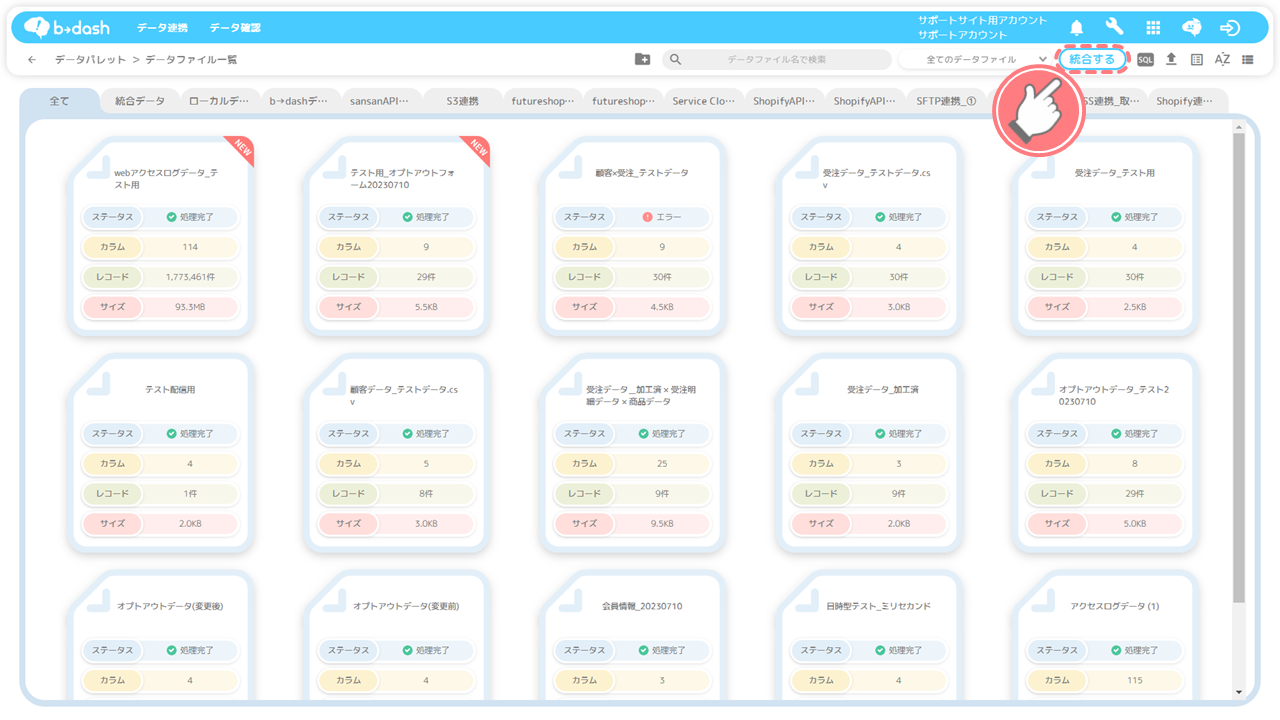
Task: Select the 全て tab
Action: pyautogui.click(x=60, y=101)
